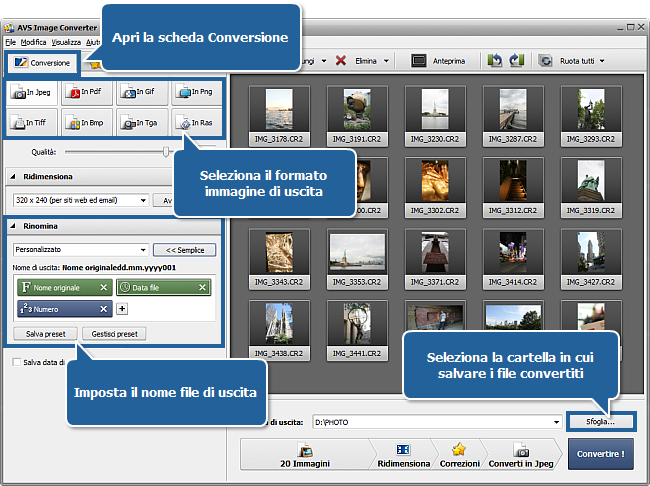Open the Modifica menu

(33, 43)
